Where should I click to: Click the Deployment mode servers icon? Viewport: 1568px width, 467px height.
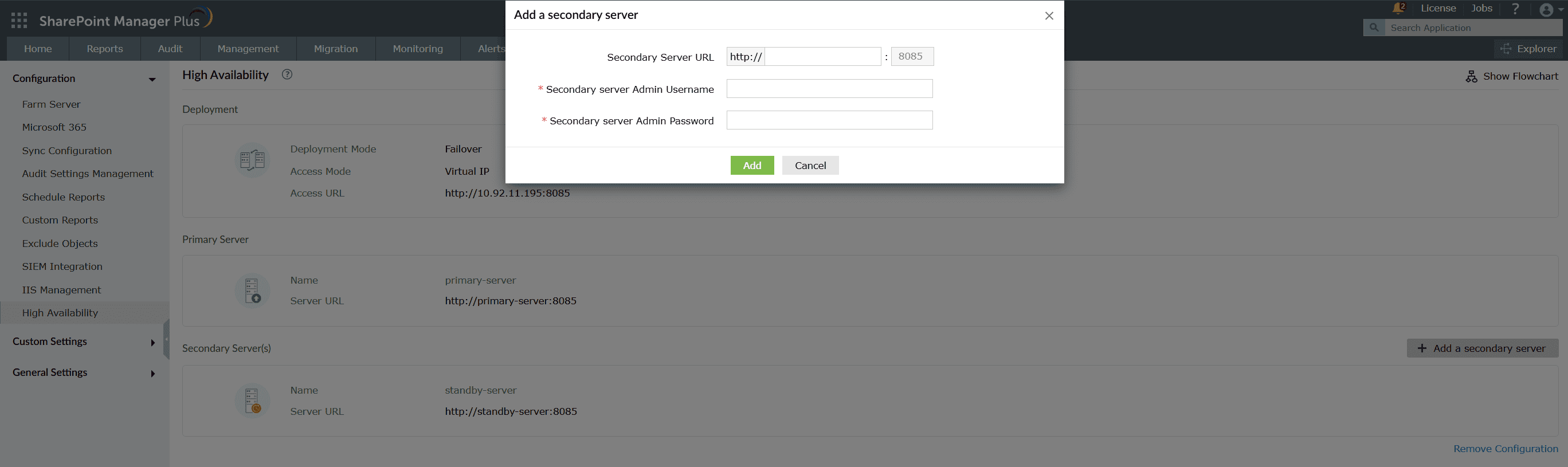pos(252,160)
